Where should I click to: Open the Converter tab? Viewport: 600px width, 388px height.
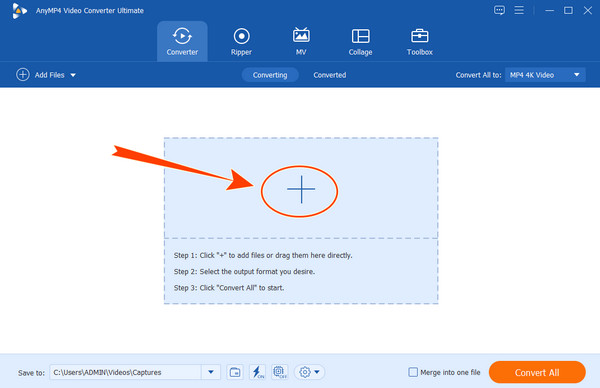click(182, 41)
